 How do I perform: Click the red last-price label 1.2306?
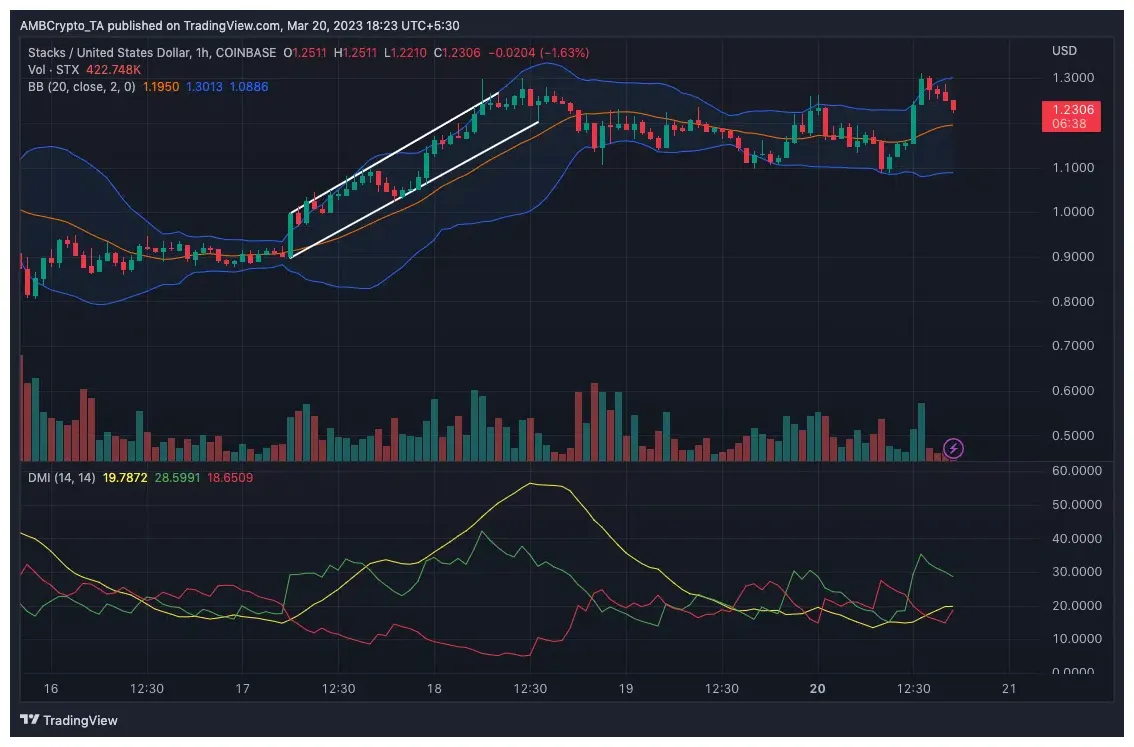click(x=1073, y=110)
